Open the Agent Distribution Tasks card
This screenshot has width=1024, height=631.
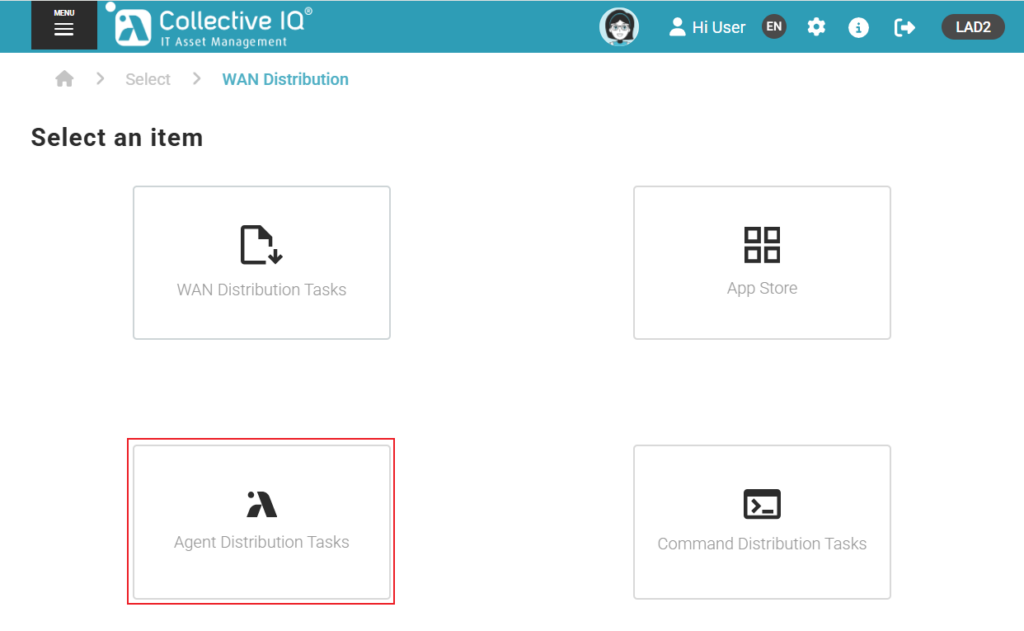point(262,522)
